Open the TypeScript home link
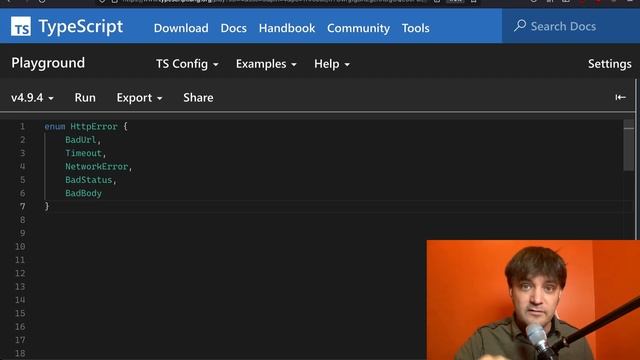 click(67, 27)
